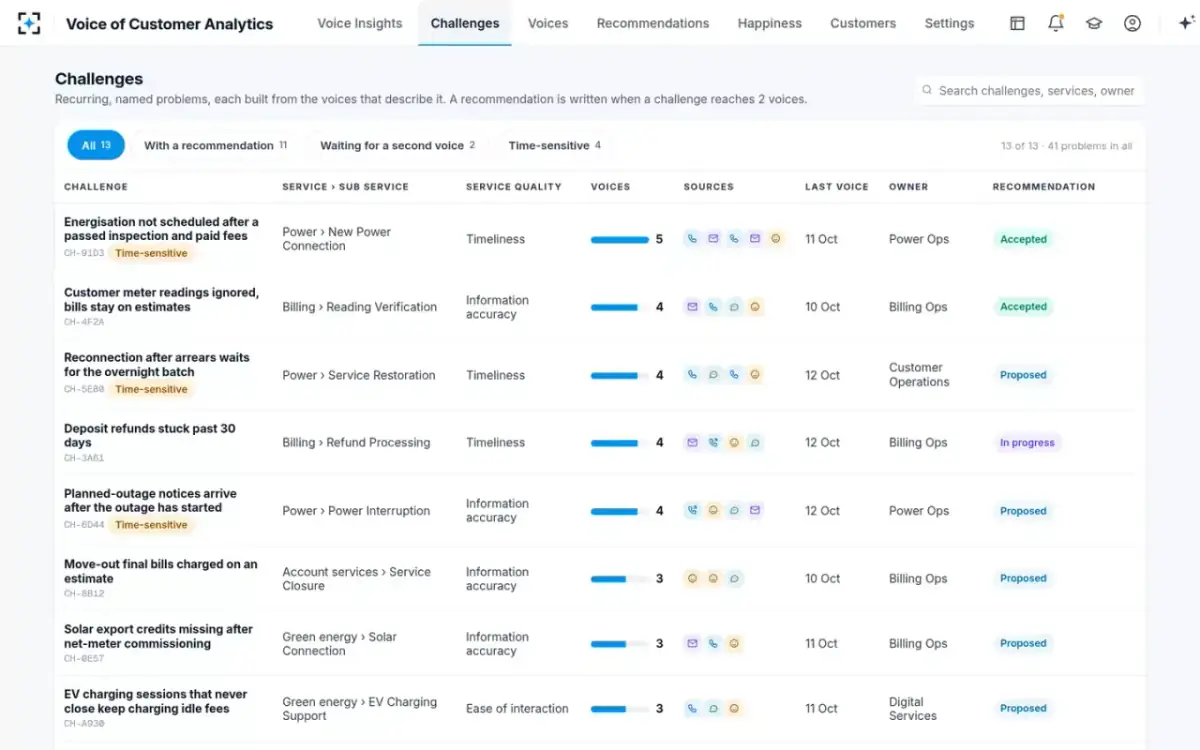Click smiley source icon in EV charging sessions row
Viewport: 1200px width, 750px height.
[x=734, y=708]
